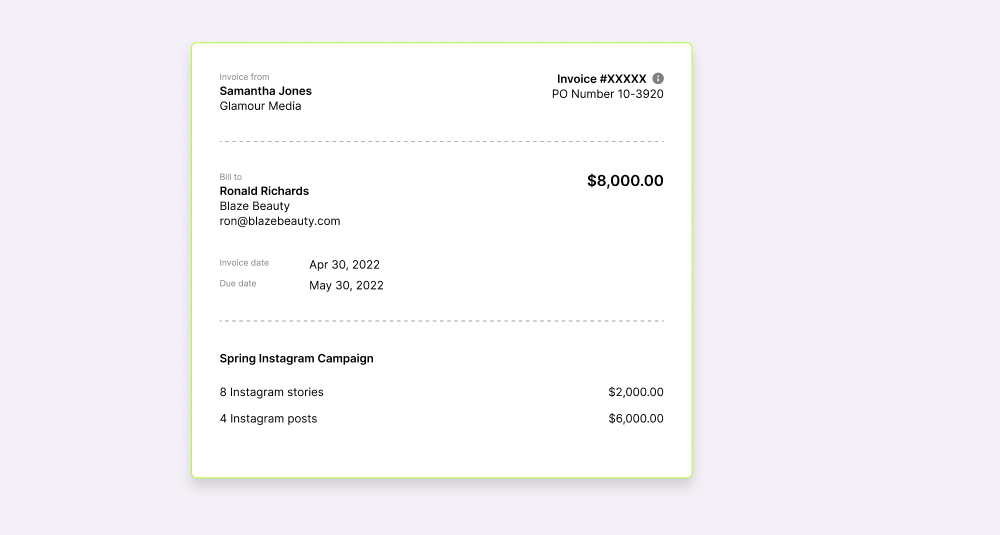The image size is (1000, 535).
Task: Select the $6,000.00 posts price
Action: 636,419
